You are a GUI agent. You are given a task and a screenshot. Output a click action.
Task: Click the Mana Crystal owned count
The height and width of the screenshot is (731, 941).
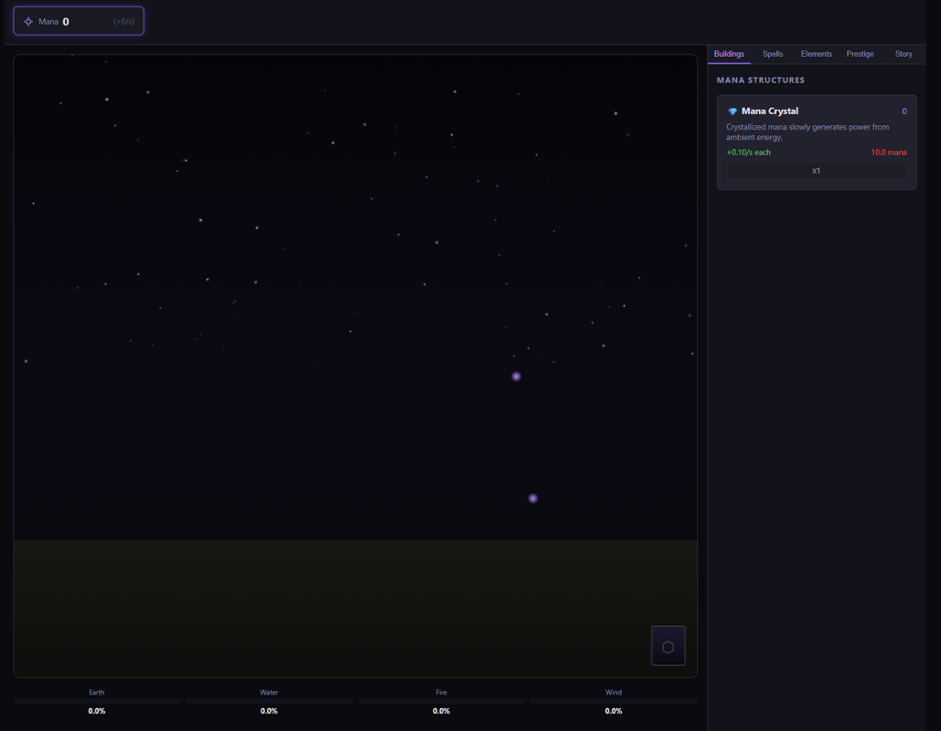pos(904,111)
